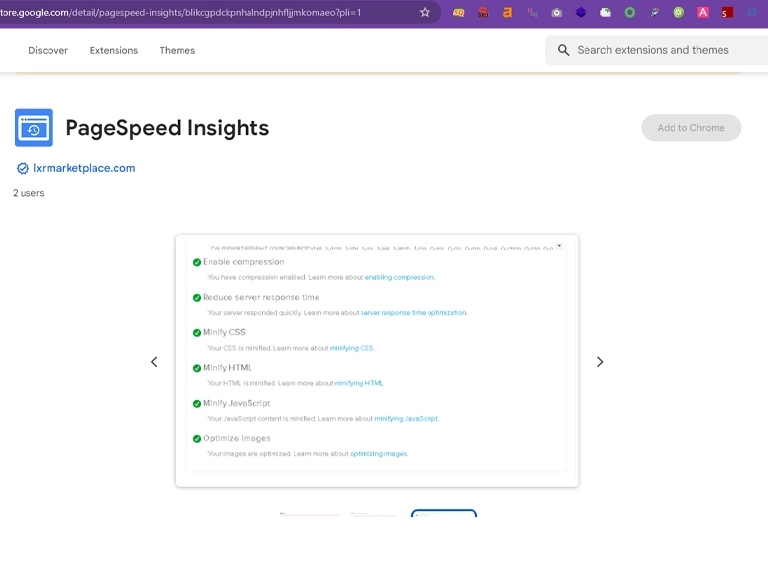
Task: Select the first screenshot thumbnail below the carousel
Action: point(310,514)
